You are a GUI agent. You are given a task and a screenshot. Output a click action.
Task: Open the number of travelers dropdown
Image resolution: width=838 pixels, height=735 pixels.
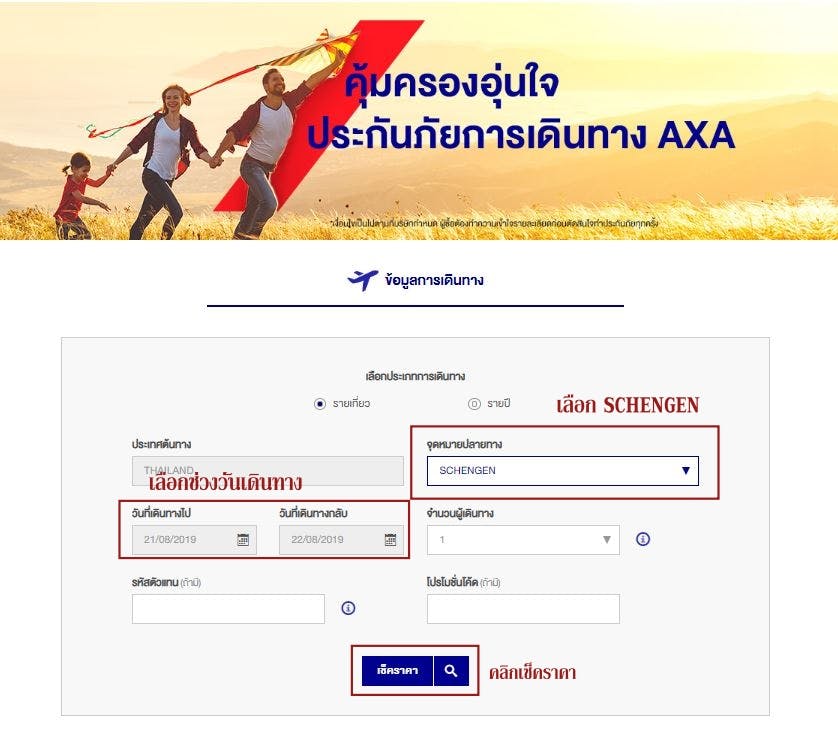[x=523, y=539]
